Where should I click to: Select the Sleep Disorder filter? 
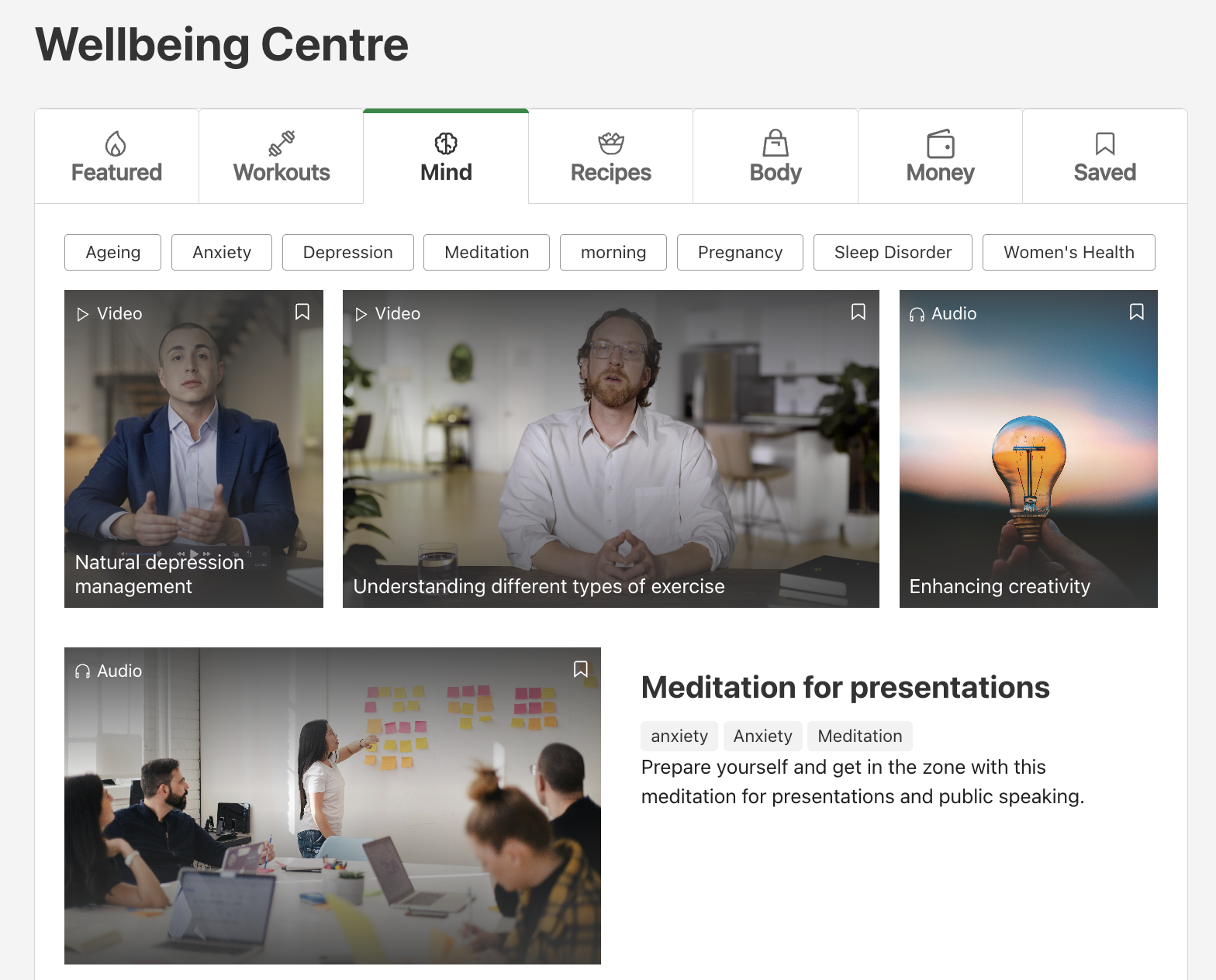893,252
